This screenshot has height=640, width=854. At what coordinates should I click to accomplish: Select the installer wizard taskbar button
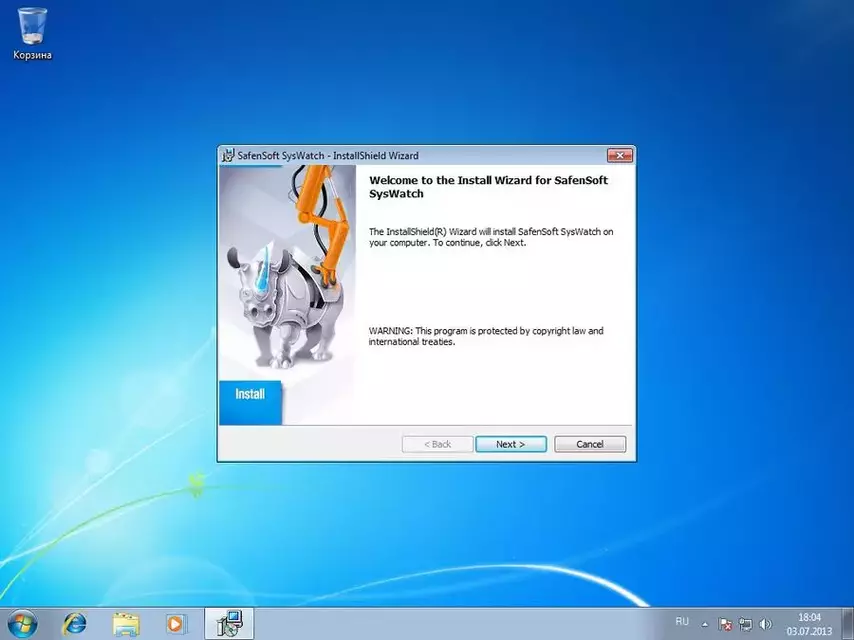[x=229, y=624]
